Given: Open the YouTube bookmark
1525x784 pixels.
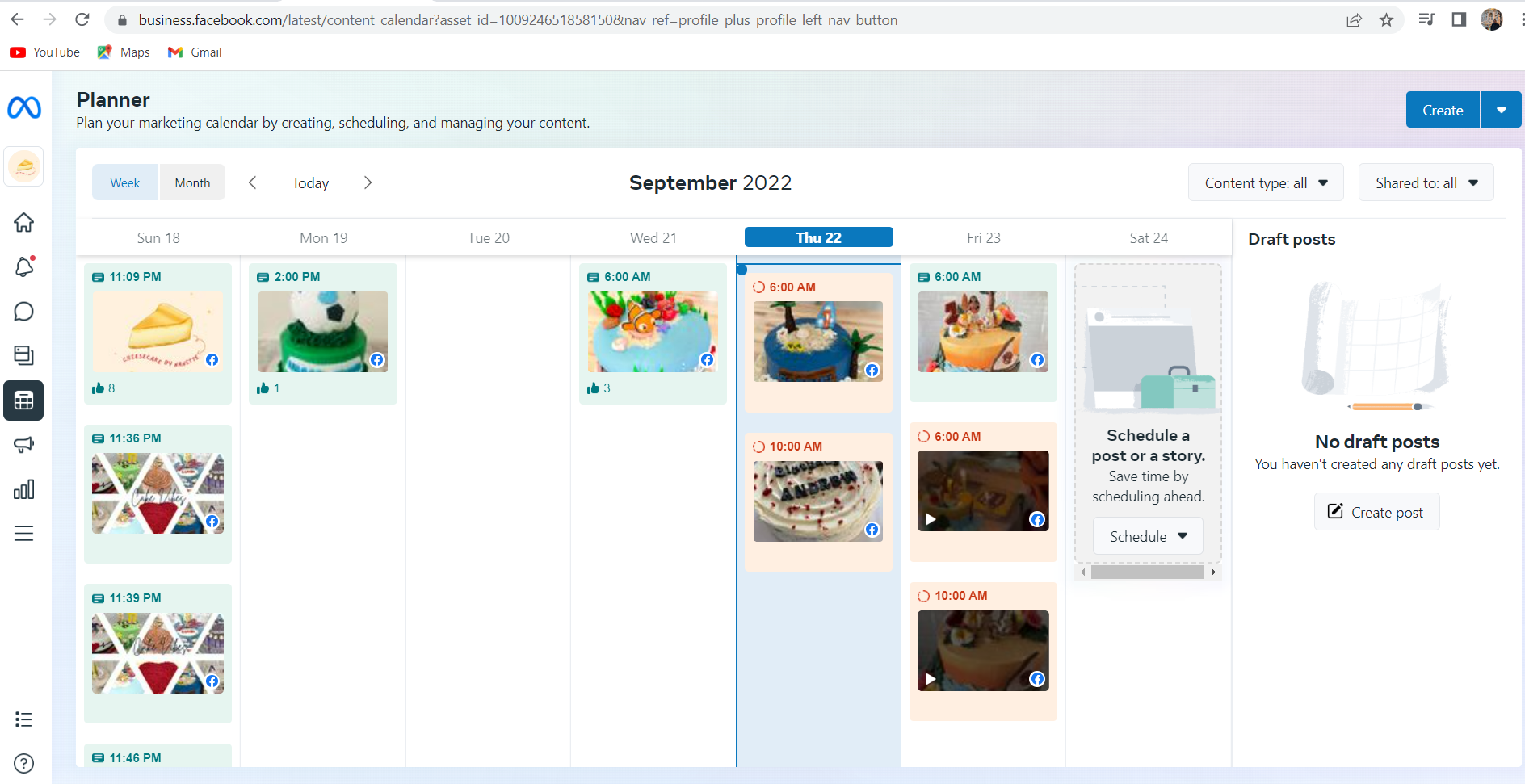Looking at the screenshot, I should tap(45, 52).
